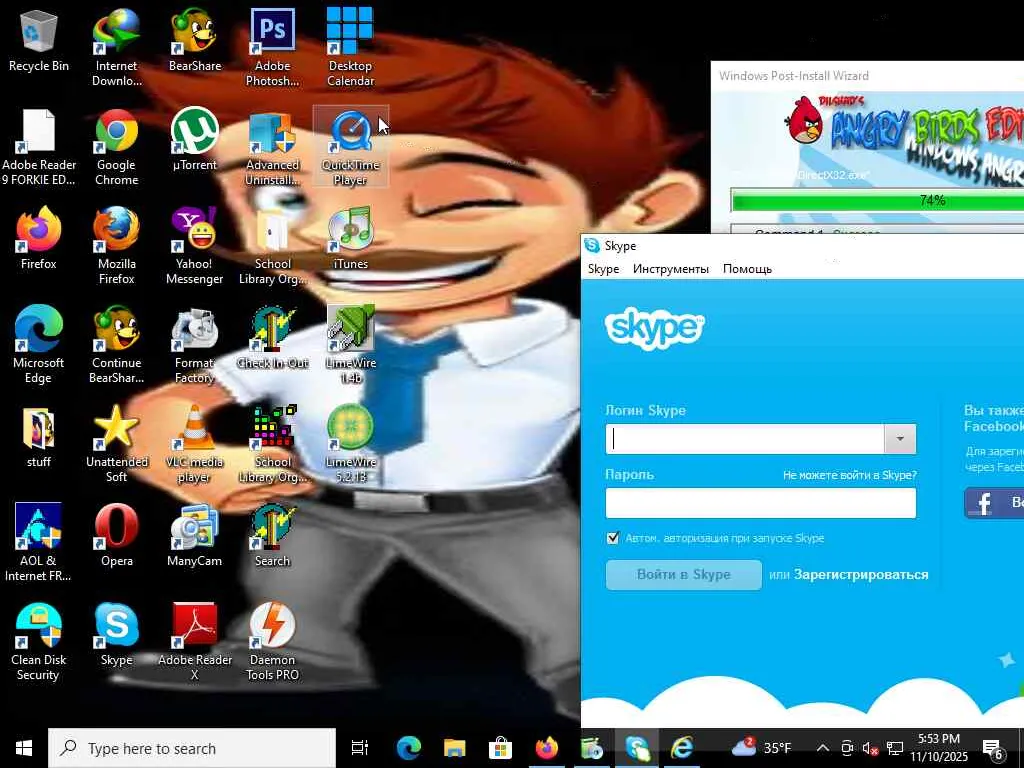Select the QuickTime Player icon
The image size is (1024, 768).
350,146
